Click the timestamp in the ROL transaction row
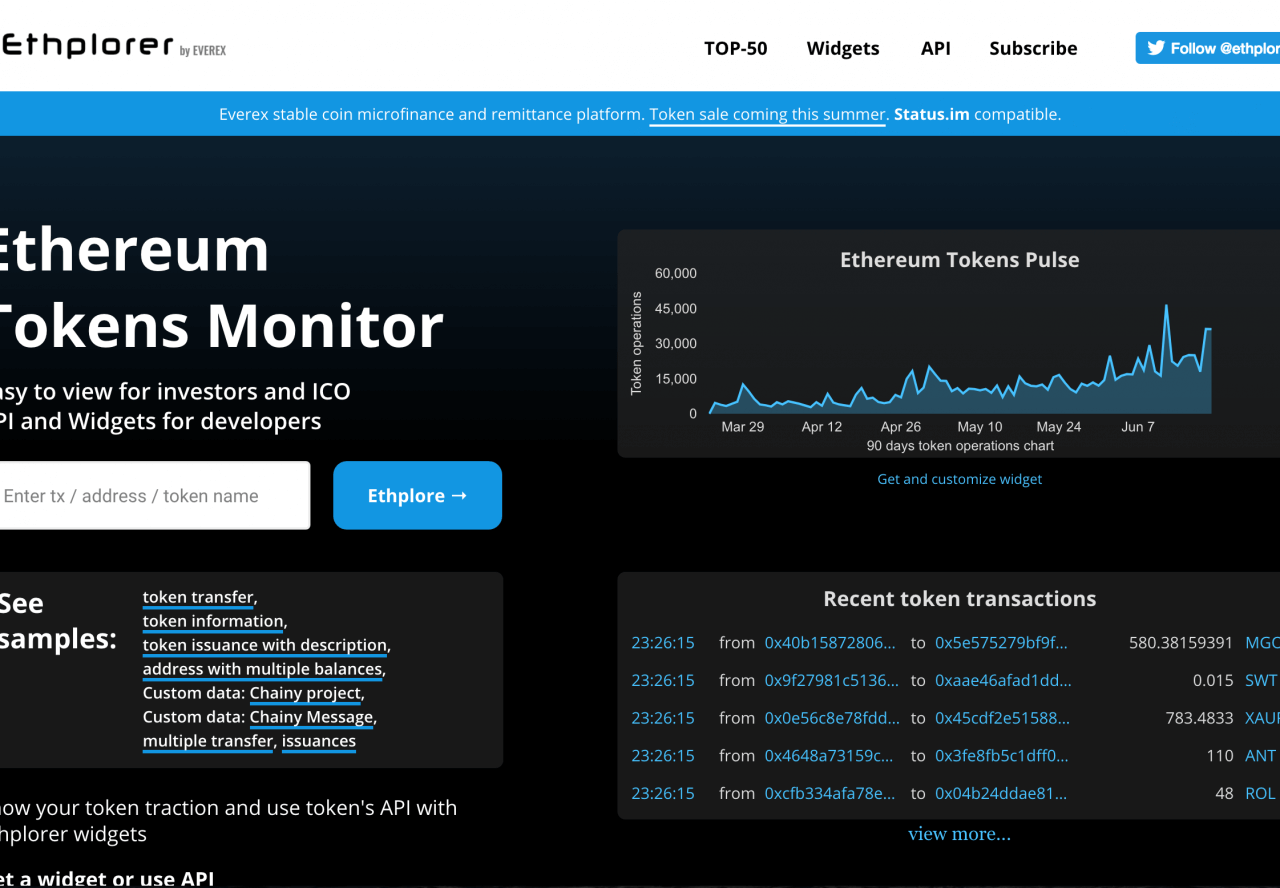The height and width of the screenshot is (888, 1280). [663, 793]
